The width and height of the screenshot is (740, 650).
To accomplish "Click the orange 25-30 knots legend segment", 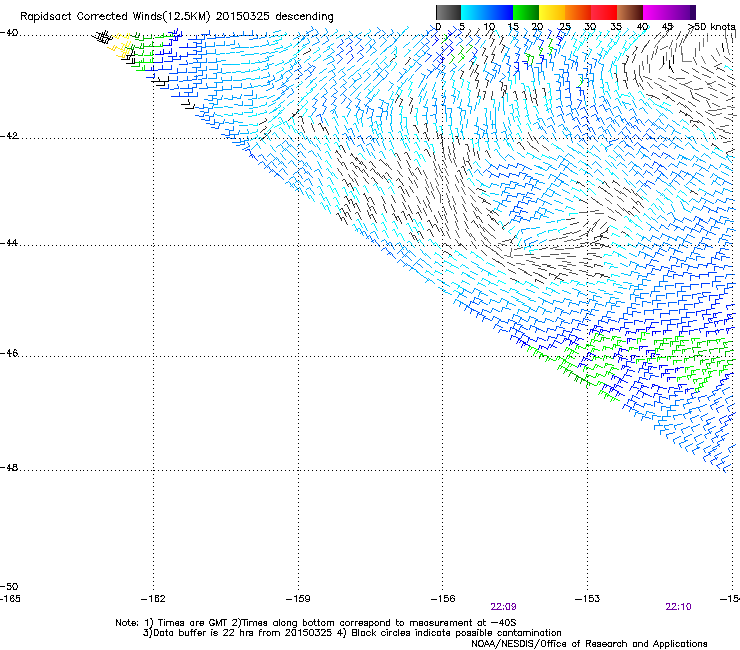I will (x=578, y=12).
